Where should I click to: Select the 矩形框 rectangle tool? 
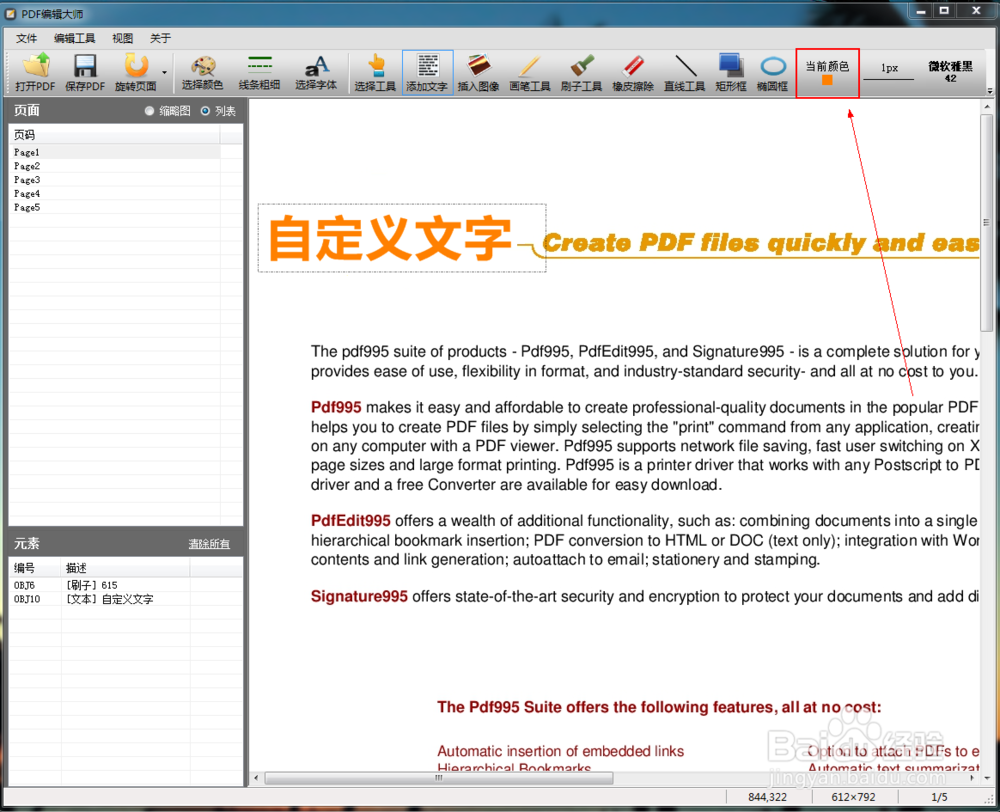click(x=731, y=73)
